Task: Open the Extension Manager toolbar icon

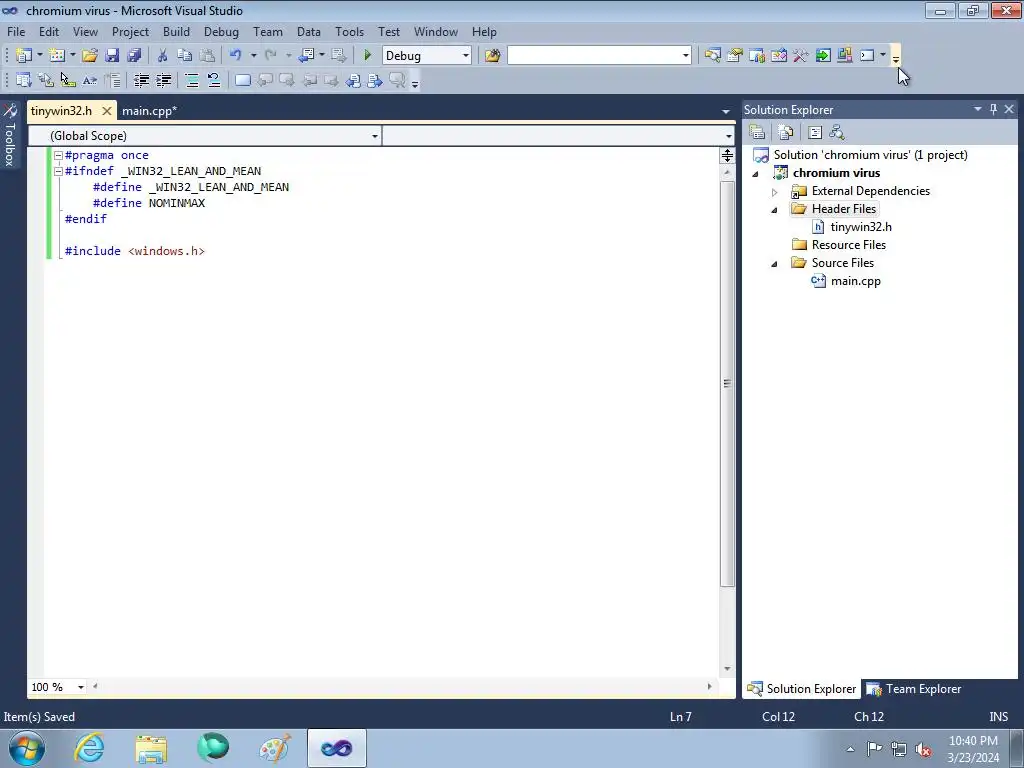Action: pos(844,56)
